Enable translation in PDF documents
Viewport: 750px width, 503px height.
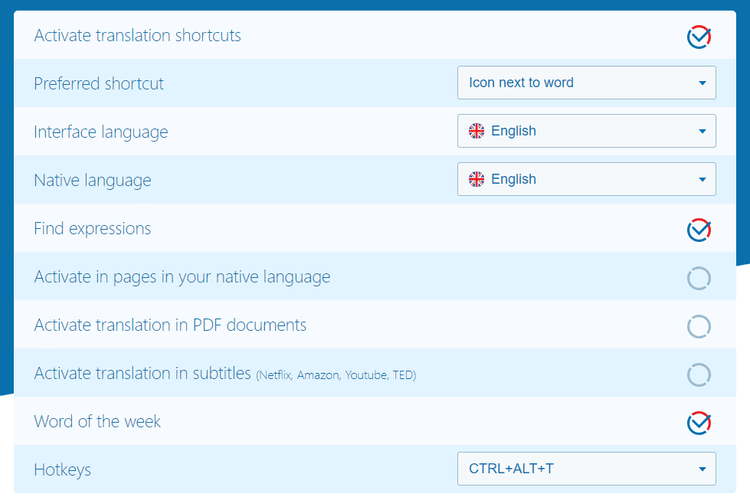(698, 326)
